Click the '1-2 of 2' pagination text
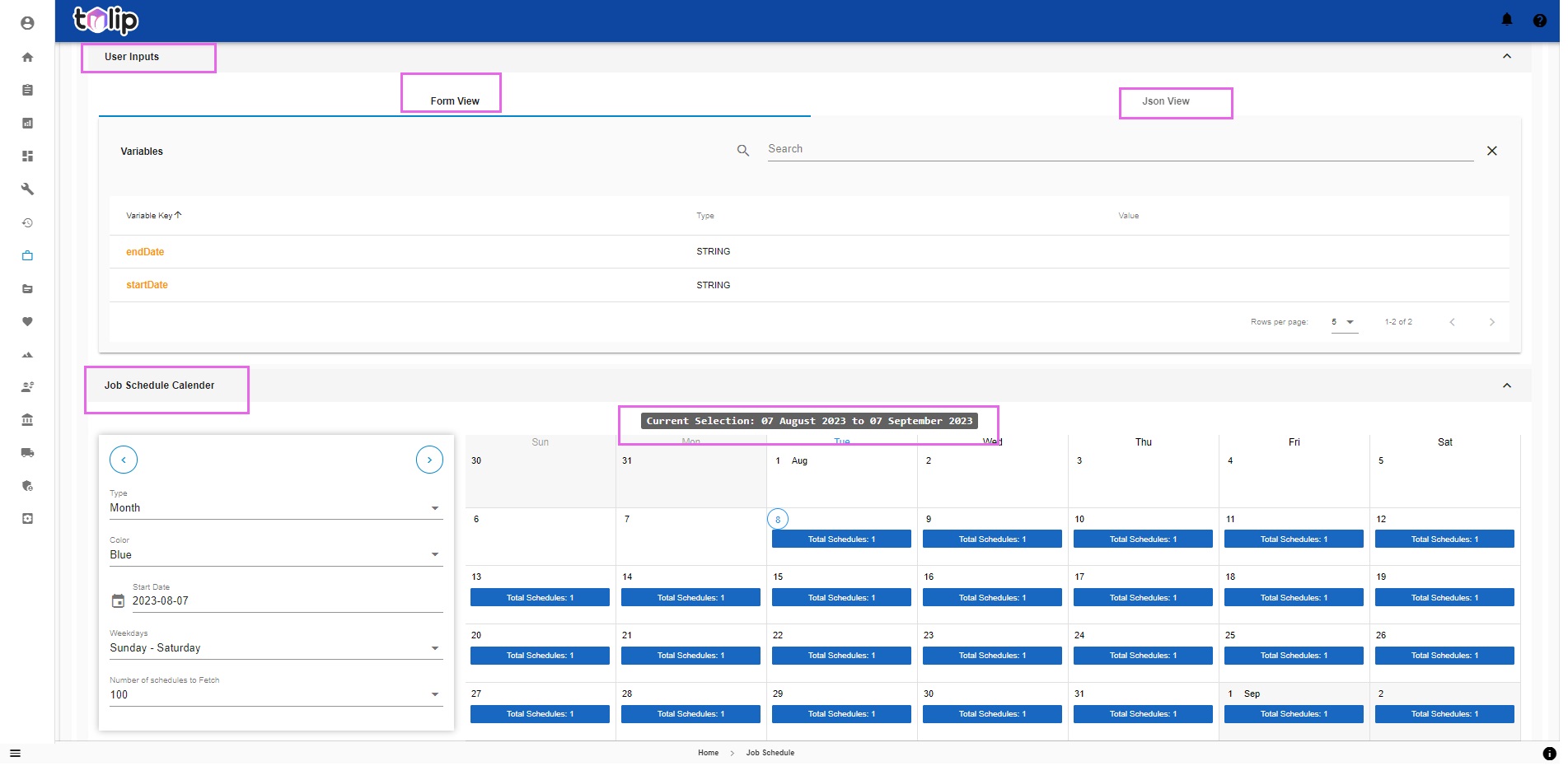This screenshot has height=766, width=1568. pos(1398,322)
